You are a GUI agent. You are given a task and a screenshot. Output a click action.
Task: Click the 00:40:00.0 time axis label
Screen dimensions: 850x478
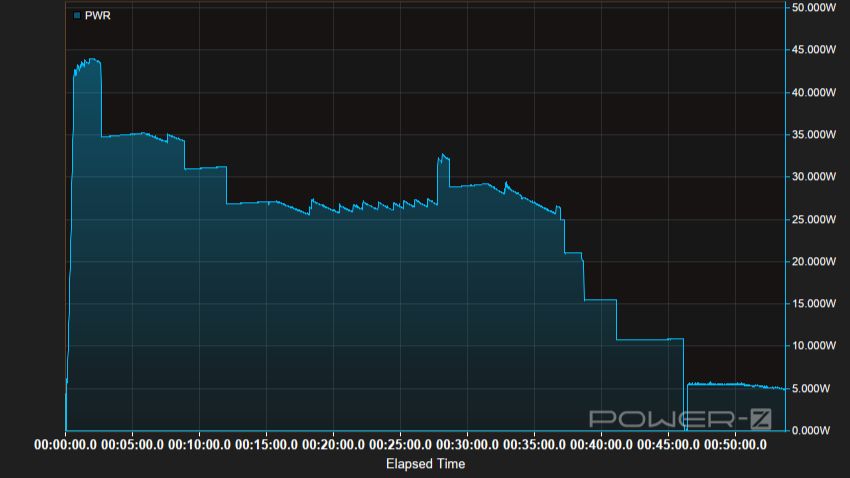pos(601,445)
